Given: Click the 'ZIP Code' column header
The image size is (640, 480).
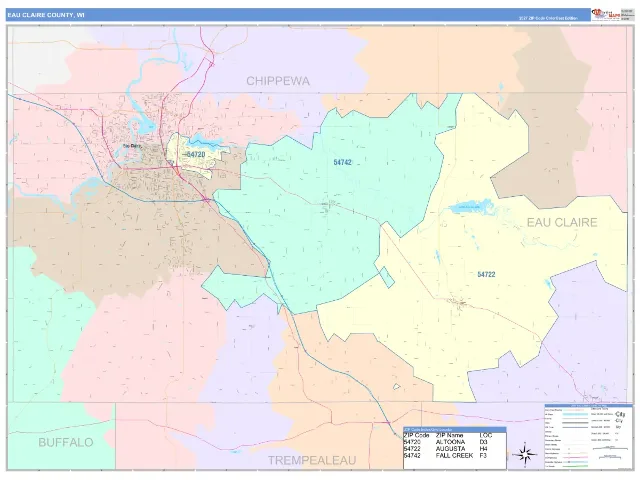Looking at the screenshot, I should pyautogui.click(x=416, y=435).
